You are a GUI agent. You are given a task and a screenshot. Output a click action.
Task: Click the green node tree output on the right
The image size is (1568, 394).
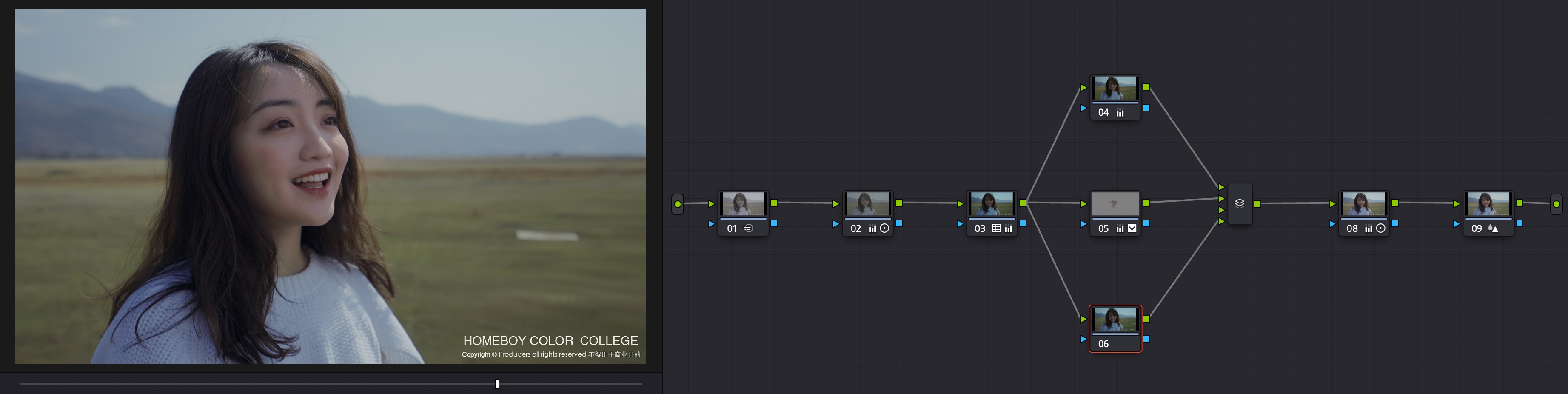(x=1556, y=204)
